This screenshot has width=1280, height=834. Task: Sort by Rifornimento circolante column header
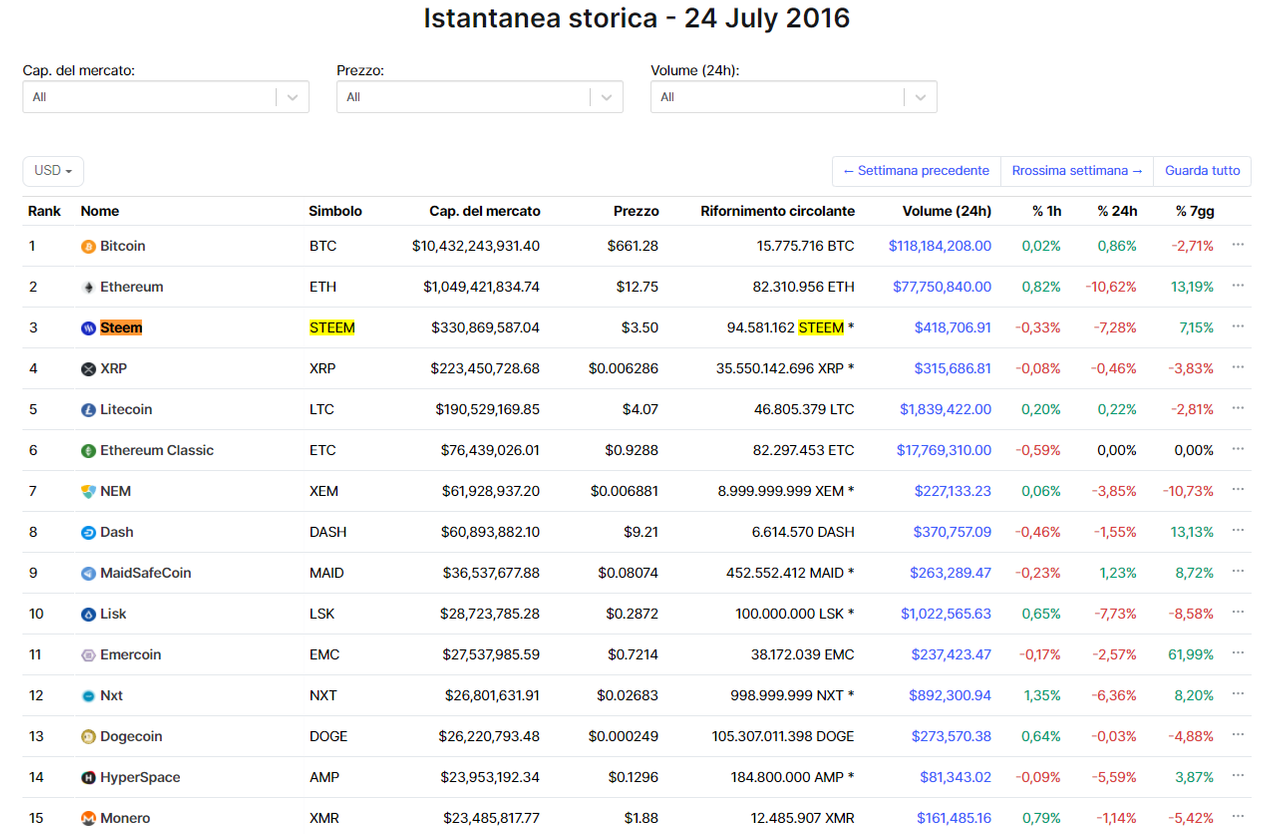(778, 211)
